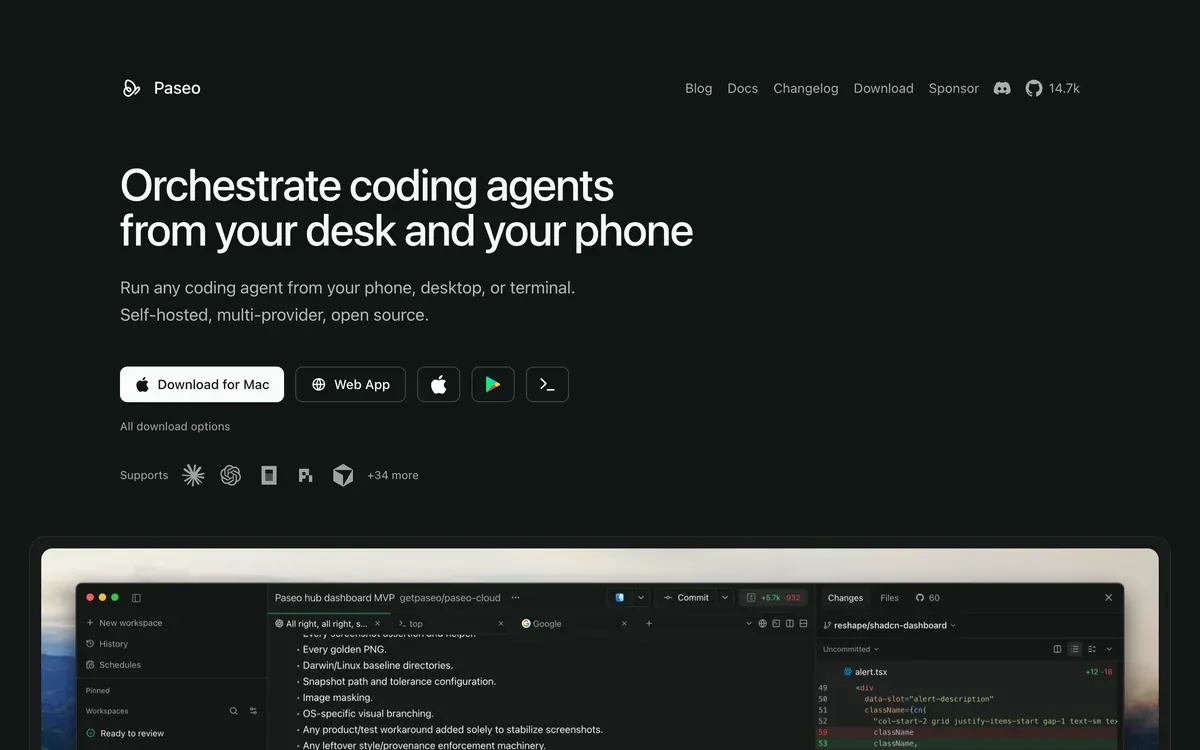The width and height of the screenshot is (1200, 750).
Task: Close the 'top' terminal tab
Action: coord(501,624)
